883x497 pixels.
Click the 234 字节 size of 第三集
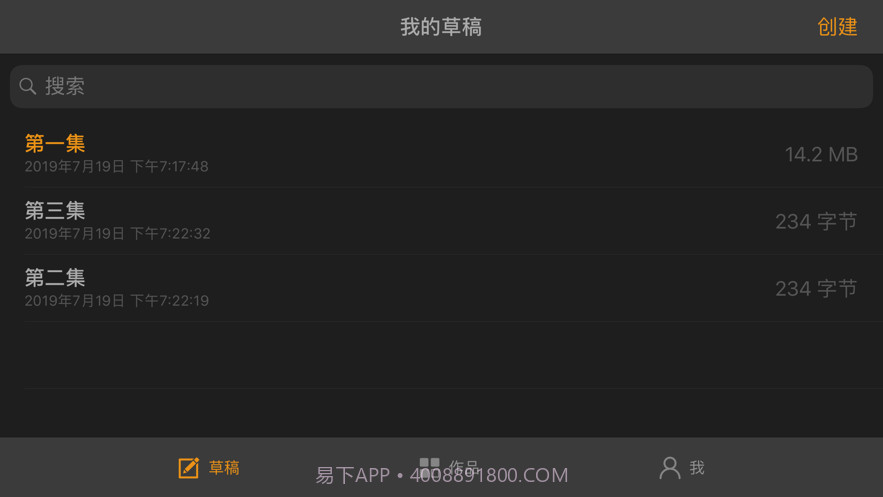[816, 221]
